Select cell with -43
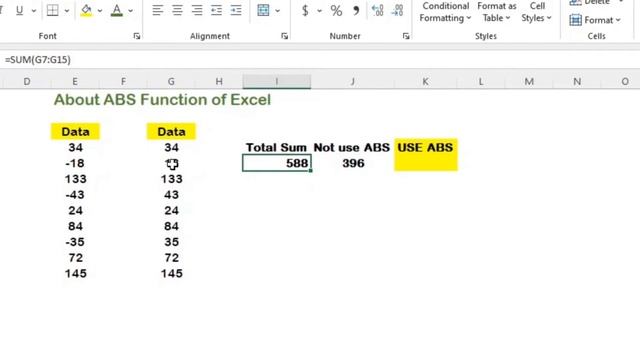The height and width of the screenshot is (360, 640). (x=75, y=195)
